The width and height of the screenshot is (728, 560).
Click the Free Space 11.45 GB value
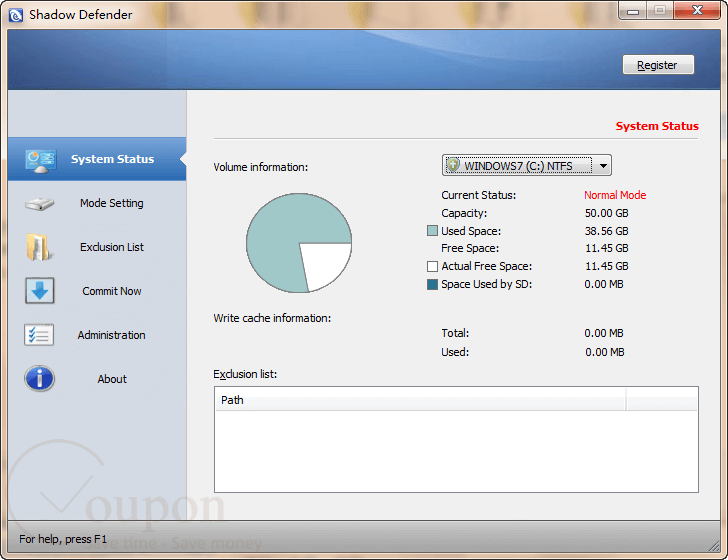click(x=606, y=248)
